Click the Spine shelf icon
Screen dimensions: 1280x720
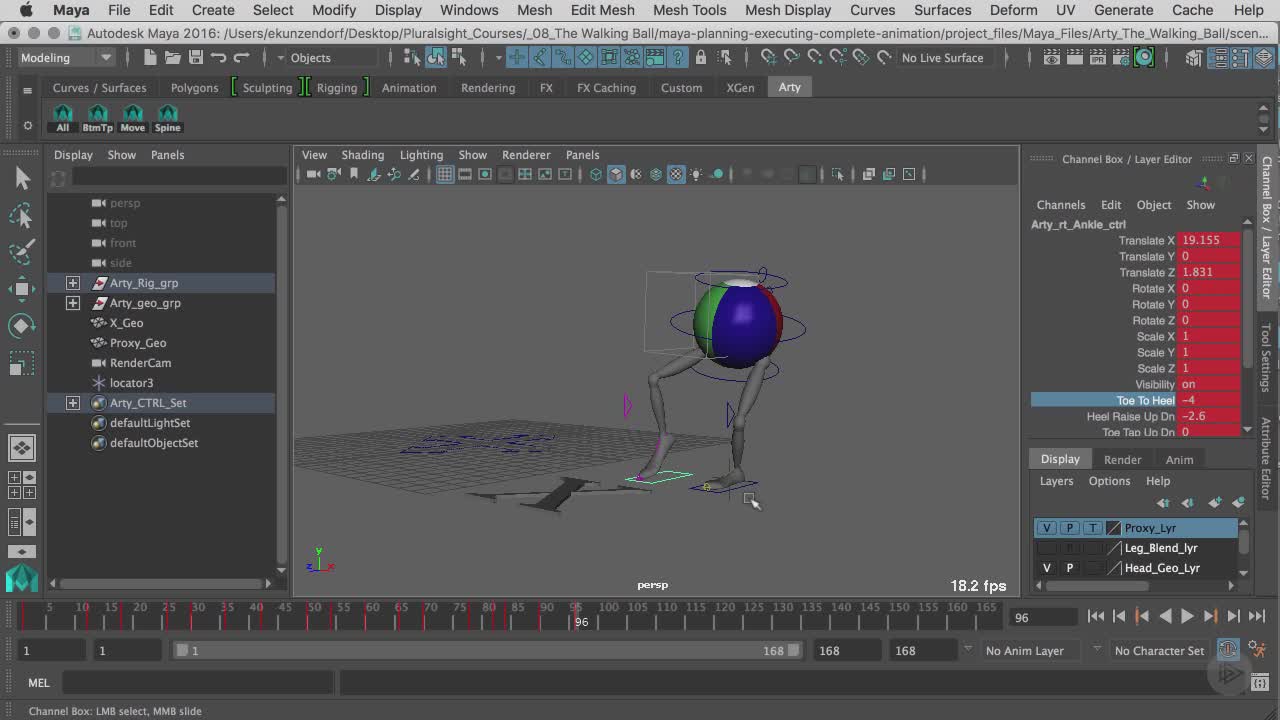tap(168, 118)
